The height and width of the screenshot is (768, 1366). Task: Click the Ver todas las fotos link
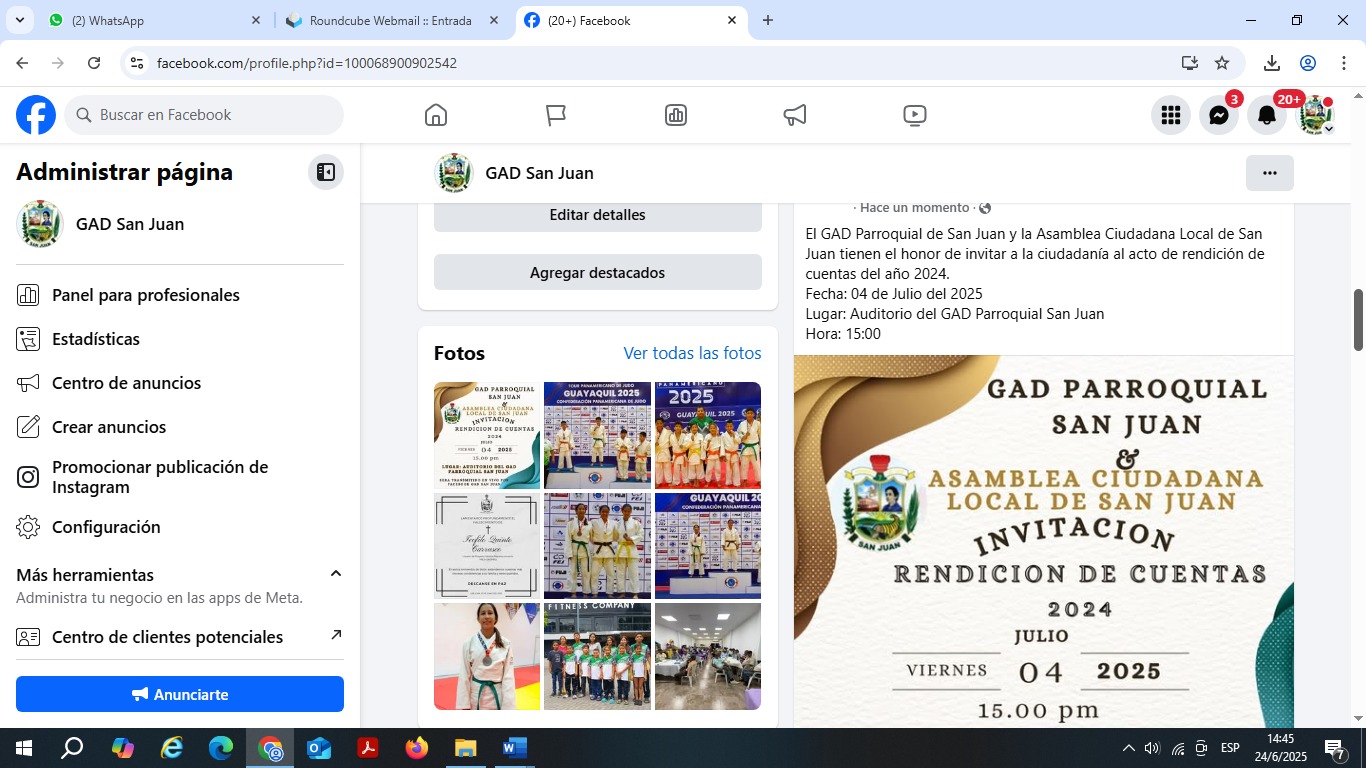pos(692,353)
